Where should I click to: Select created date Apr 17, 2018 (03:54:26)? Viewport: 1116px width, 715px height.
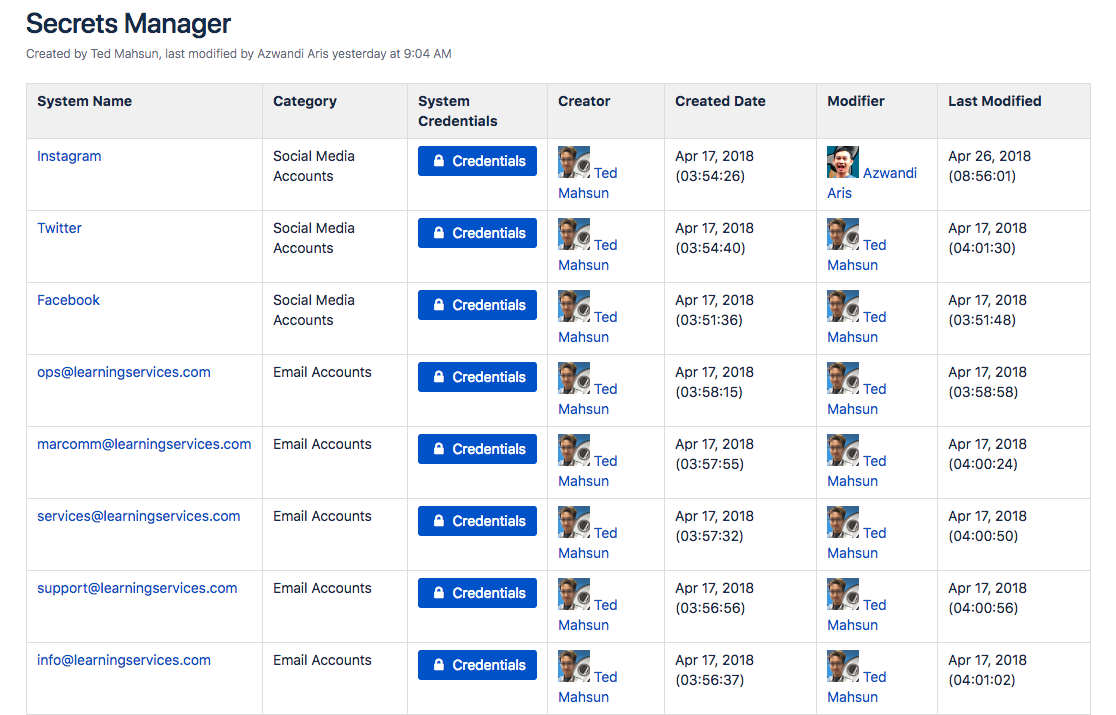click(715, 166)
